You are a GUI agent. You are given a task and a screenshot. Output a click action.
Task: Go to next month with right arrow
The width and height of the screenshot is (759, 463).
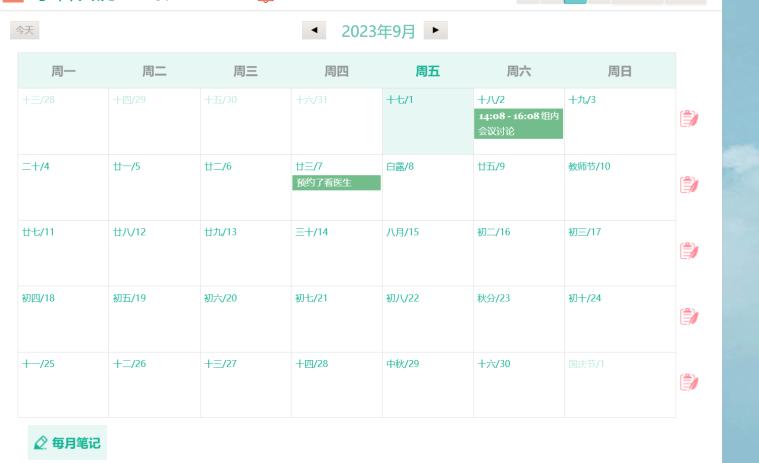click(x=435, y=32)
